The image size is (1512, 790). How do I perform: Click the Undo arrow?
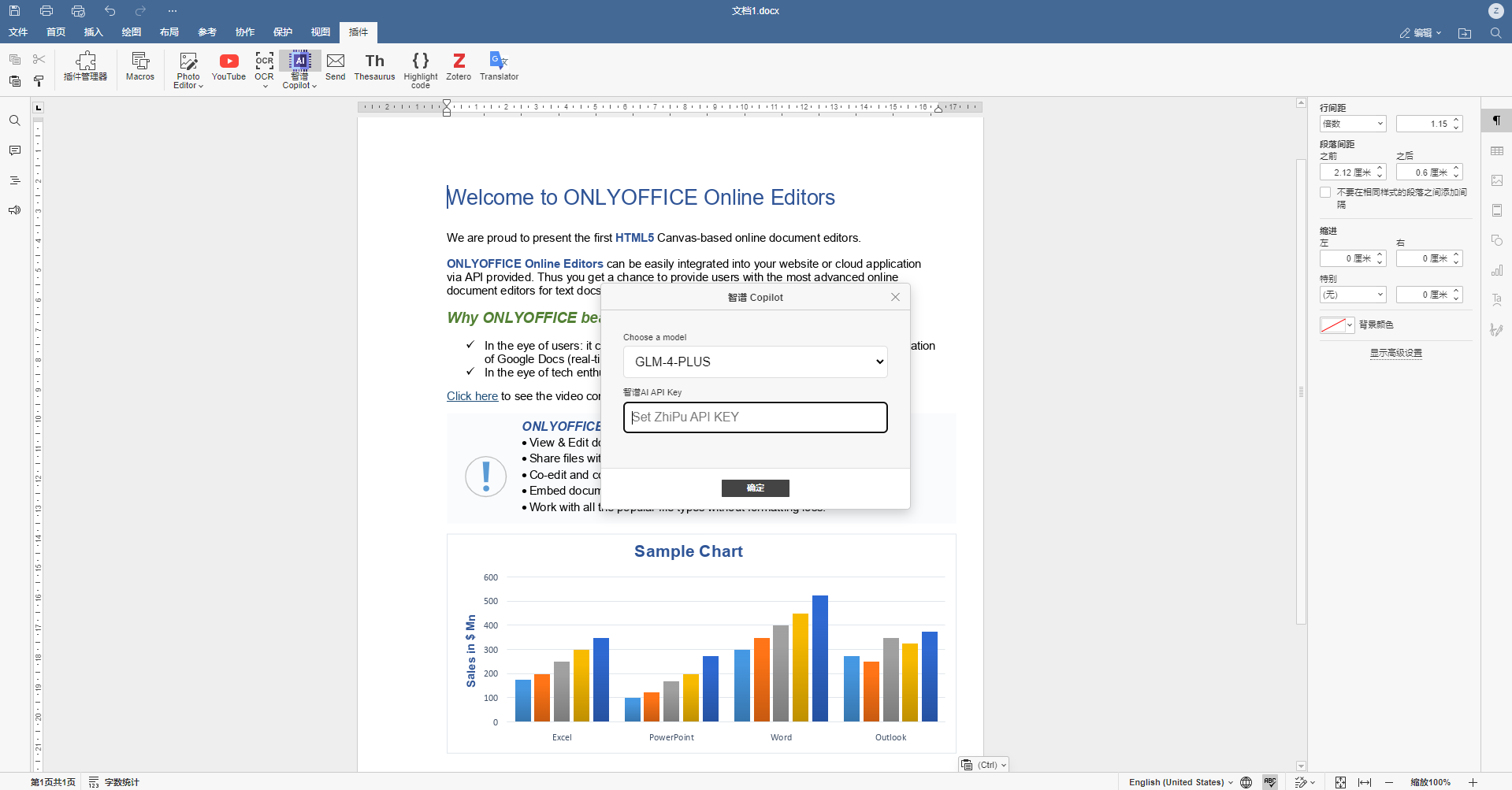click(x=110, y=11)
